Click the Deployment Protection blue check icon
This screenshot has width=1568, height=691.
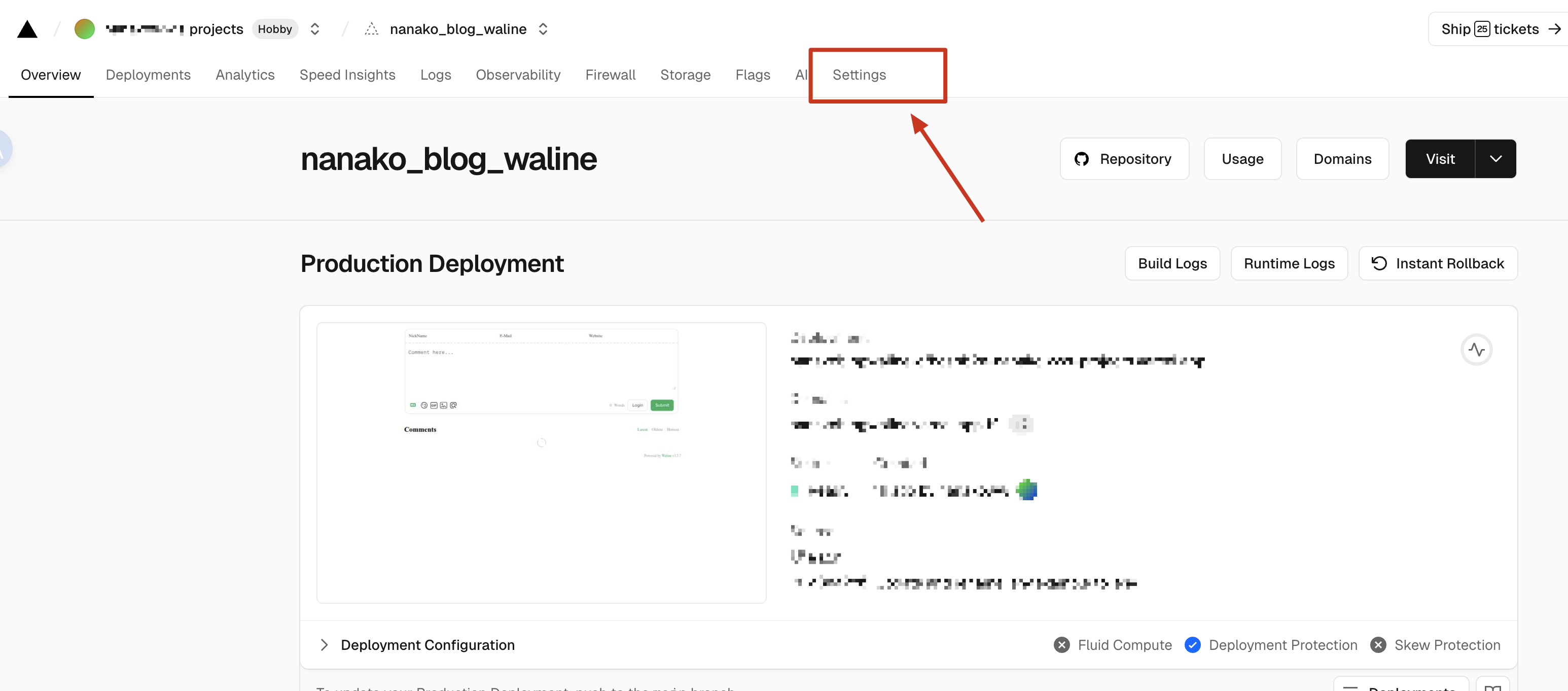pyautogui.click(x=1192, y=645)
